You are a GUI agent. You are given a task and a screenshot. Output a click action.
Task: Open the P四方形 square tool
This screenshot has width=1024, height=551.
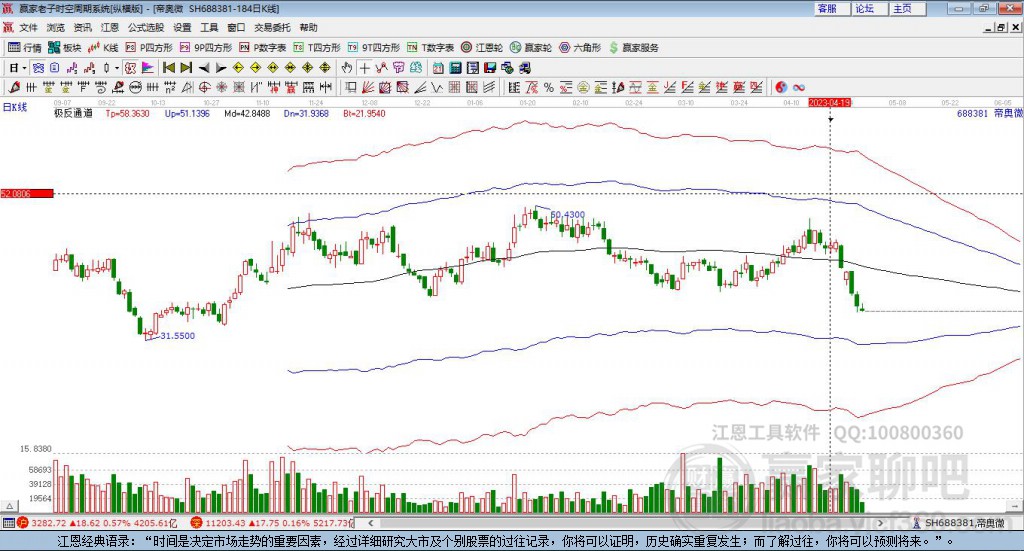[149, 48]
